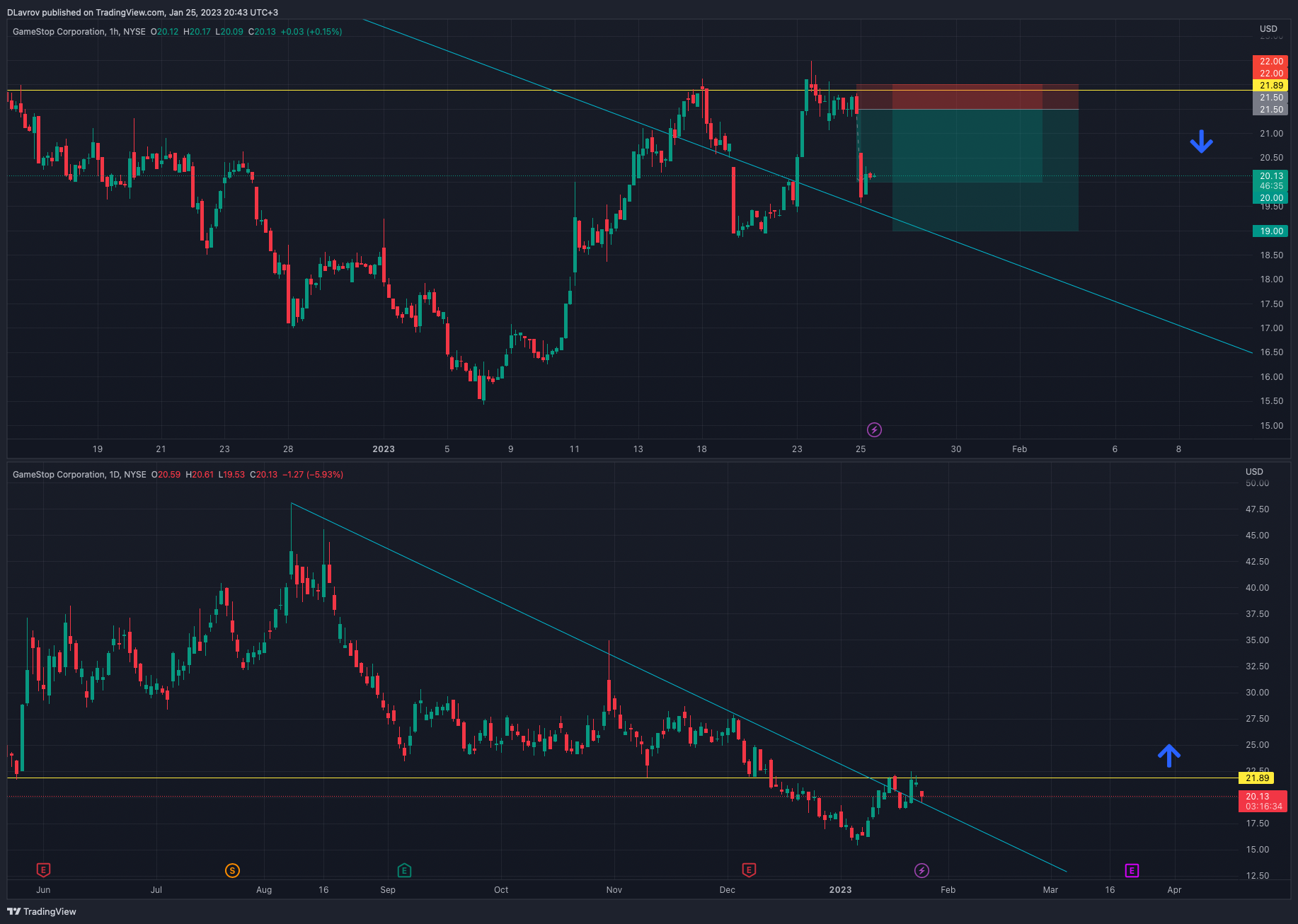Click the blue up arrow on daily chart
This screenshot has height=924, width=1298.
[1168, 756]
